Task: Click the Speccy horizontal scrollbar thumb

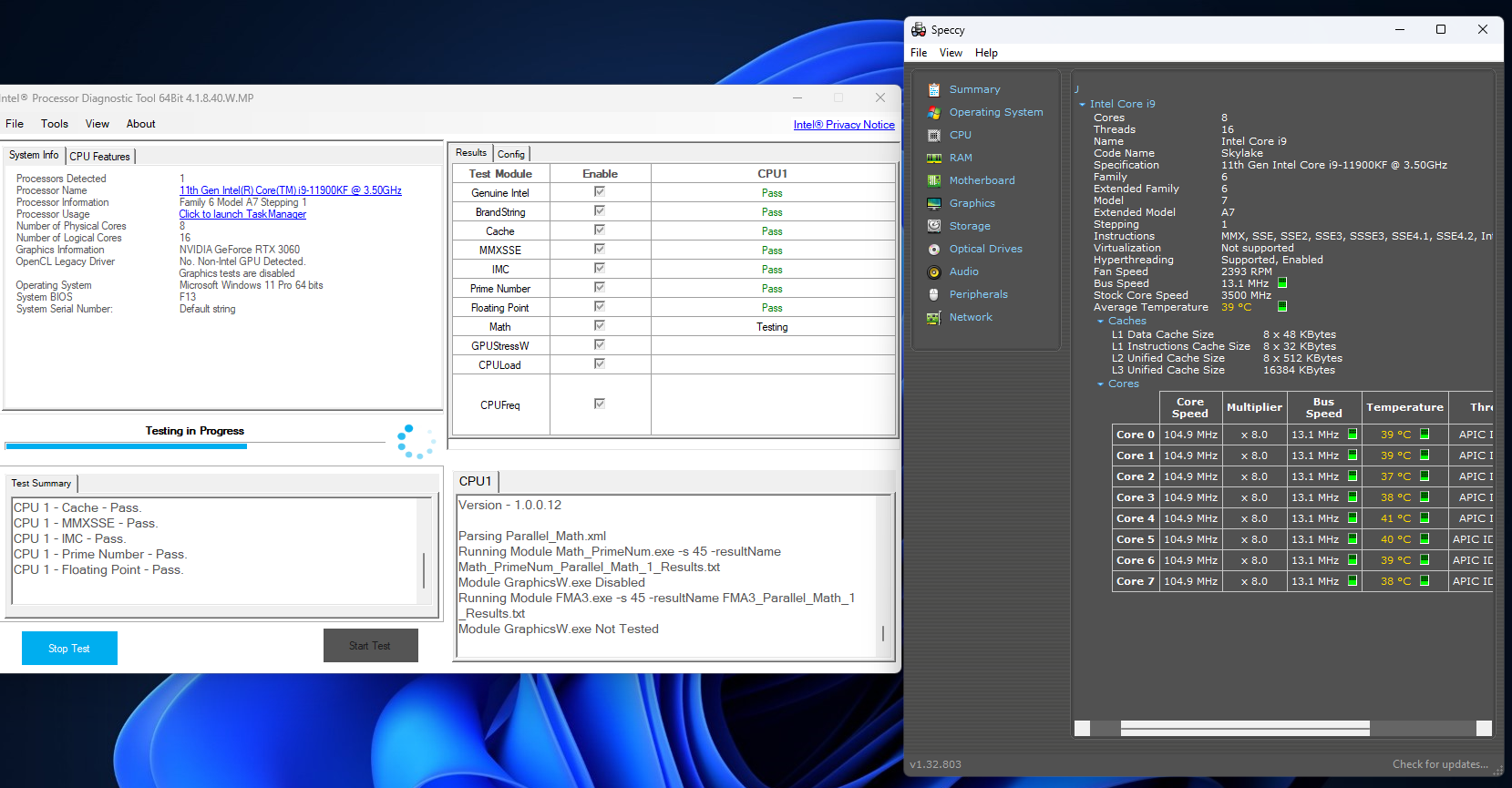Action: coord(1245,728)
